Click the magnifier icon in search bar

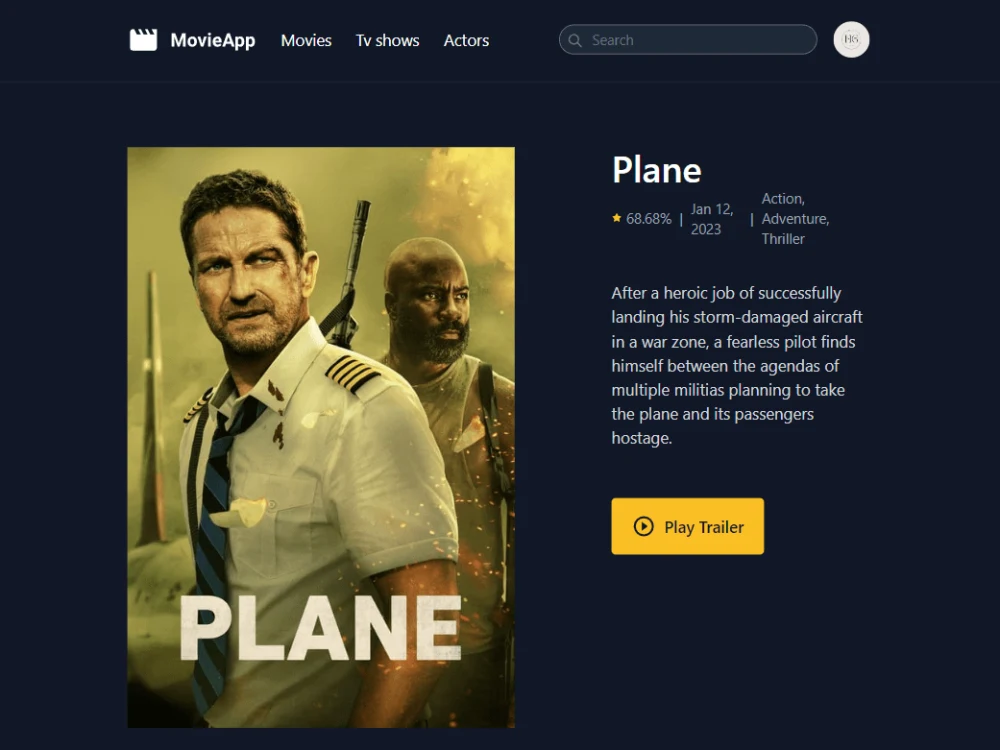(x=575, y=40)
